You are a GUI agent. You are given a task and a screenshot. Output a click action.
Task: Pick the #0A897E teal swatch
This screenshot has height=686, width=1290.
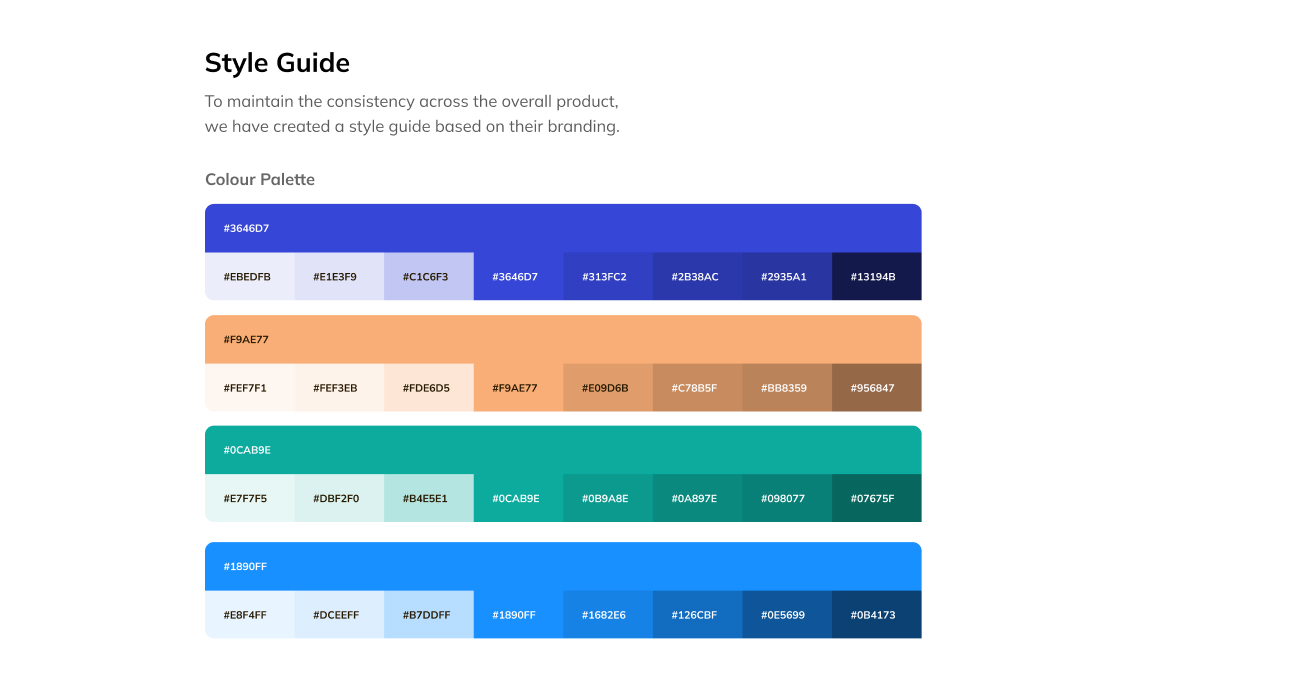click(697, 498)
